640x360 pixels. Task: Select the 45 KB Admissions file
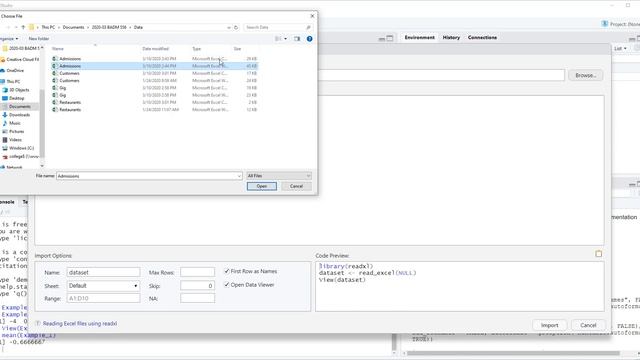[x=154, y=66]
